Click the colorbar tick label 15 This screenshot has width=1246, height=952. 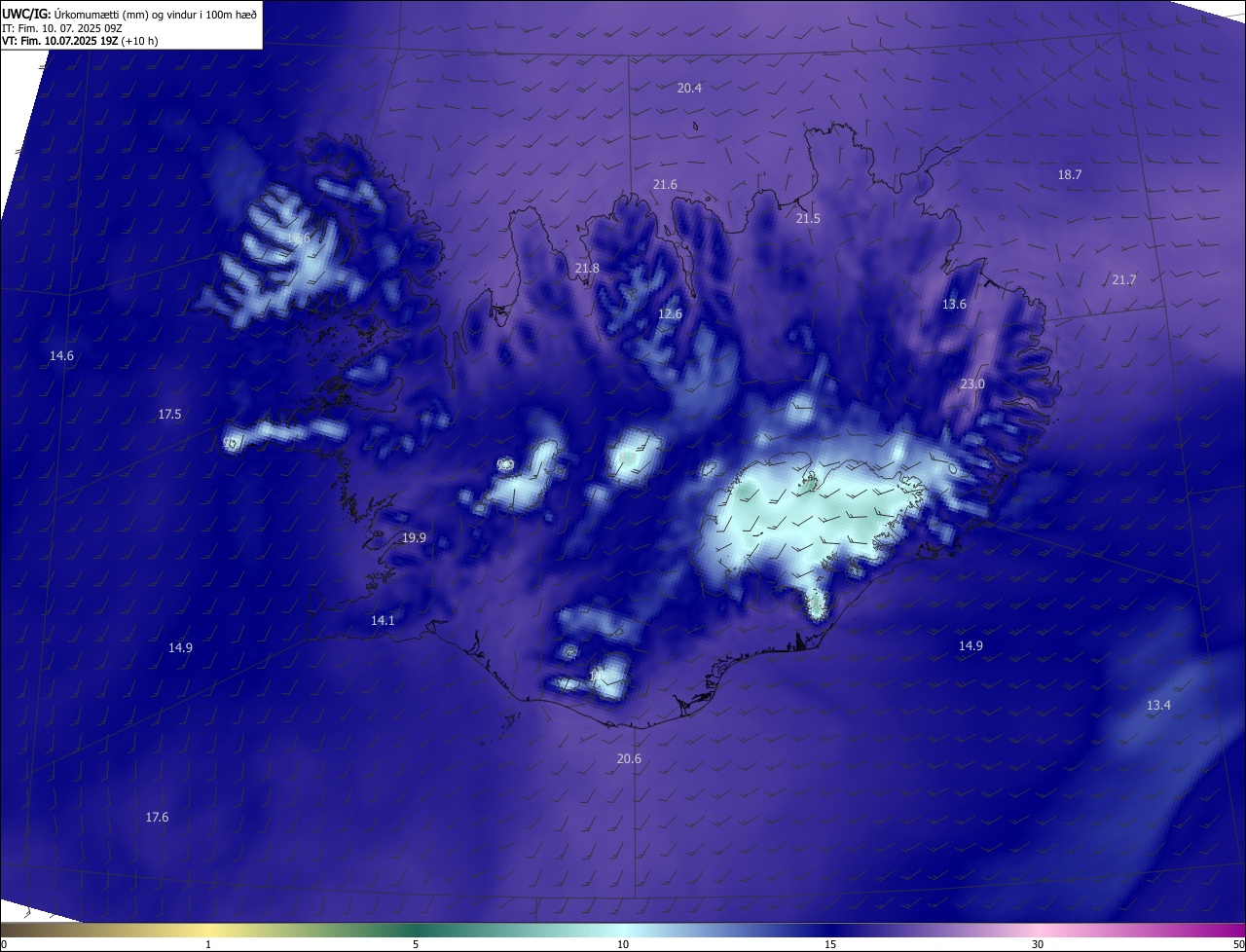[830, 945]
